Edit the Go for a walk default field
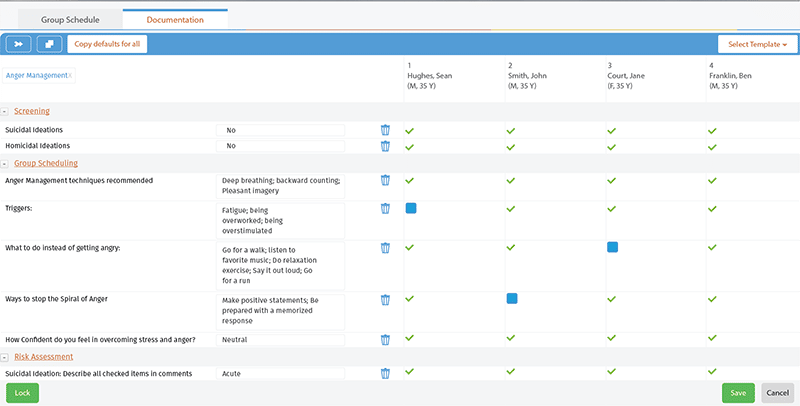The height and width of the screenshot is (406, 800). pyautogui.click(x=280, y=266)
